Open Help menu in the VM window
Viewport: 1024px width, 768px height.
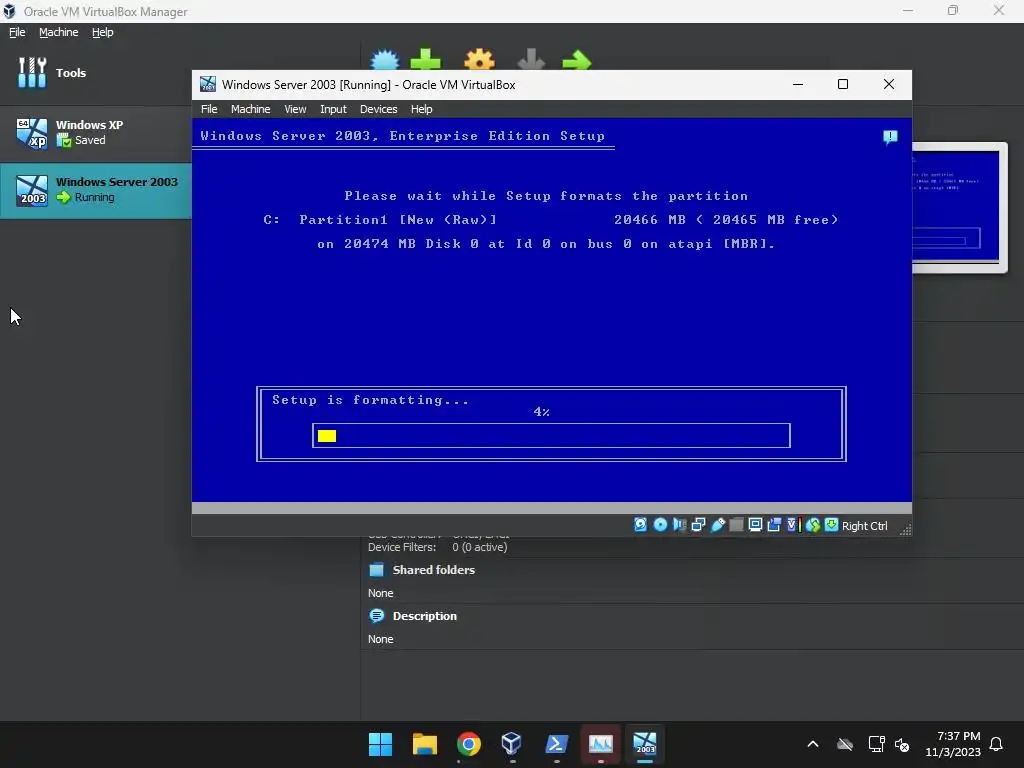tap(421, 109)
